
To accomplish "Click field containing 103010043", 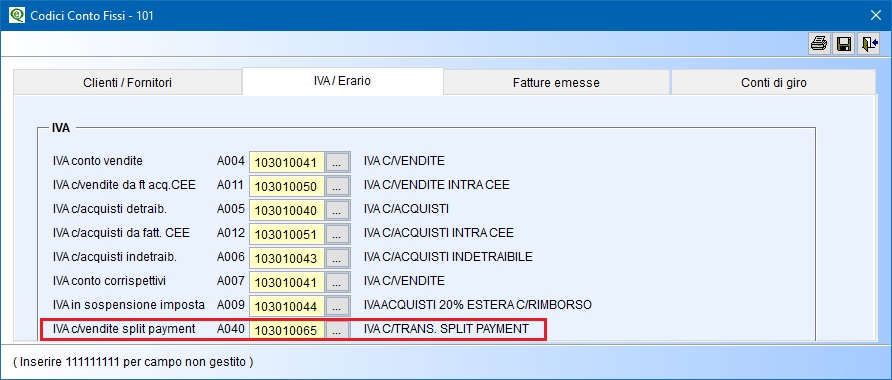I will click(287, 258).
